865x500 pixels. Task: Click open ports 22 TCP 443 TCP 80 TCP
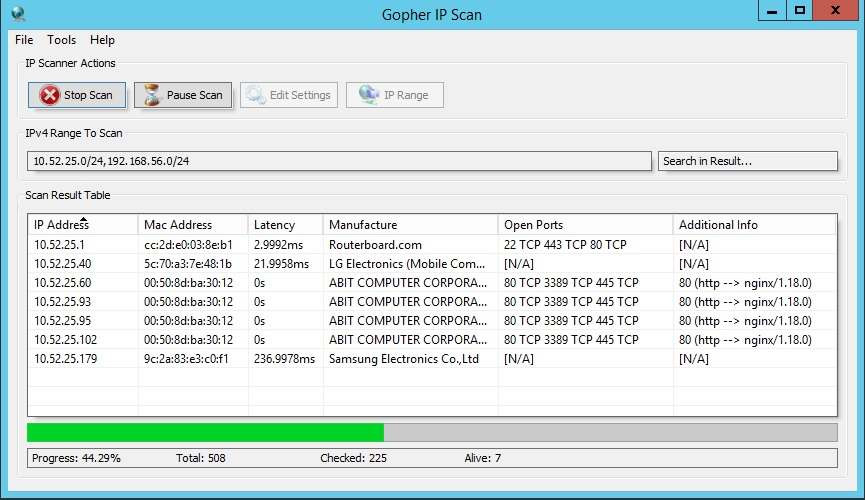point(565,244)
